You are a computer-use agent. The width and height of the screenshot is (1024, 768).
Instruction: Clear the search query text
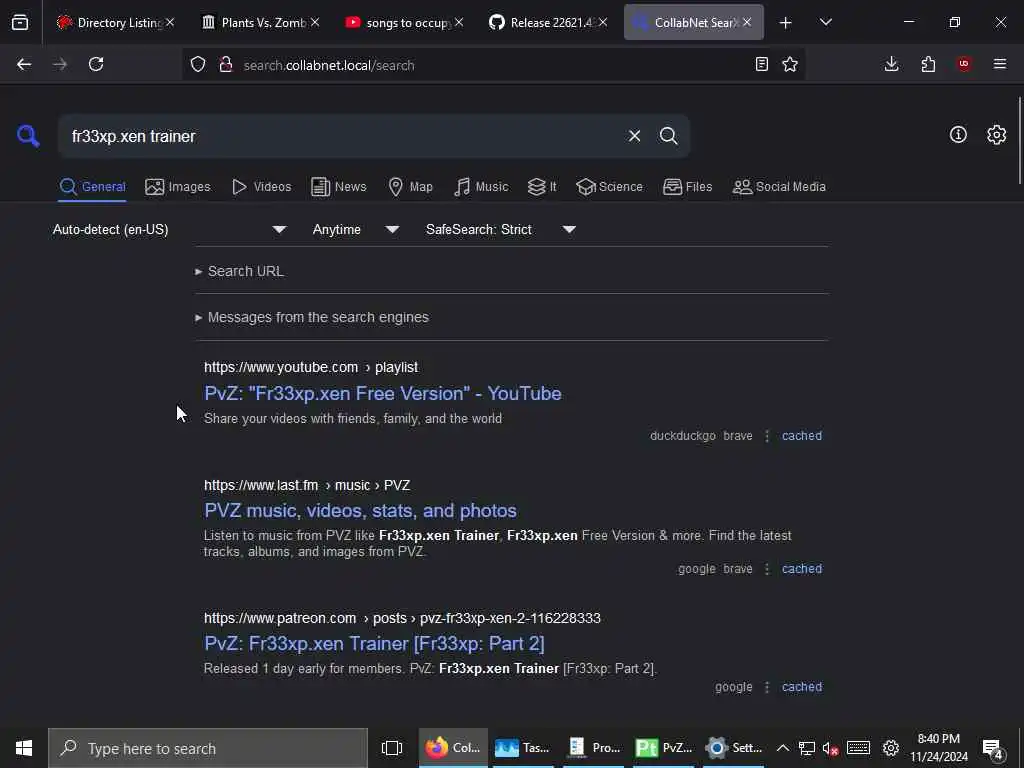click(x=634, y=136)
